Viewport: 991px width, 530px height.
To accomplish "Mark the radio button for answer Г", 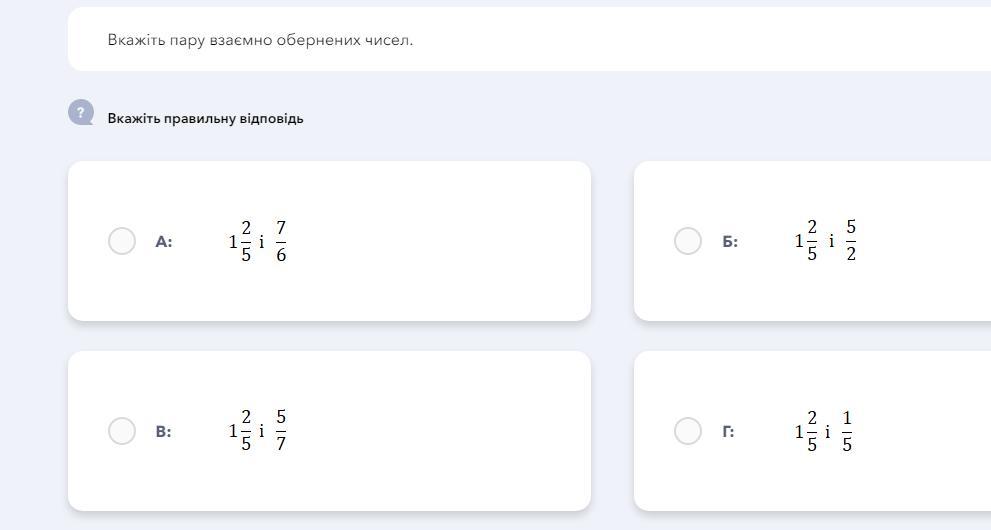I will [x=688, y=431].
